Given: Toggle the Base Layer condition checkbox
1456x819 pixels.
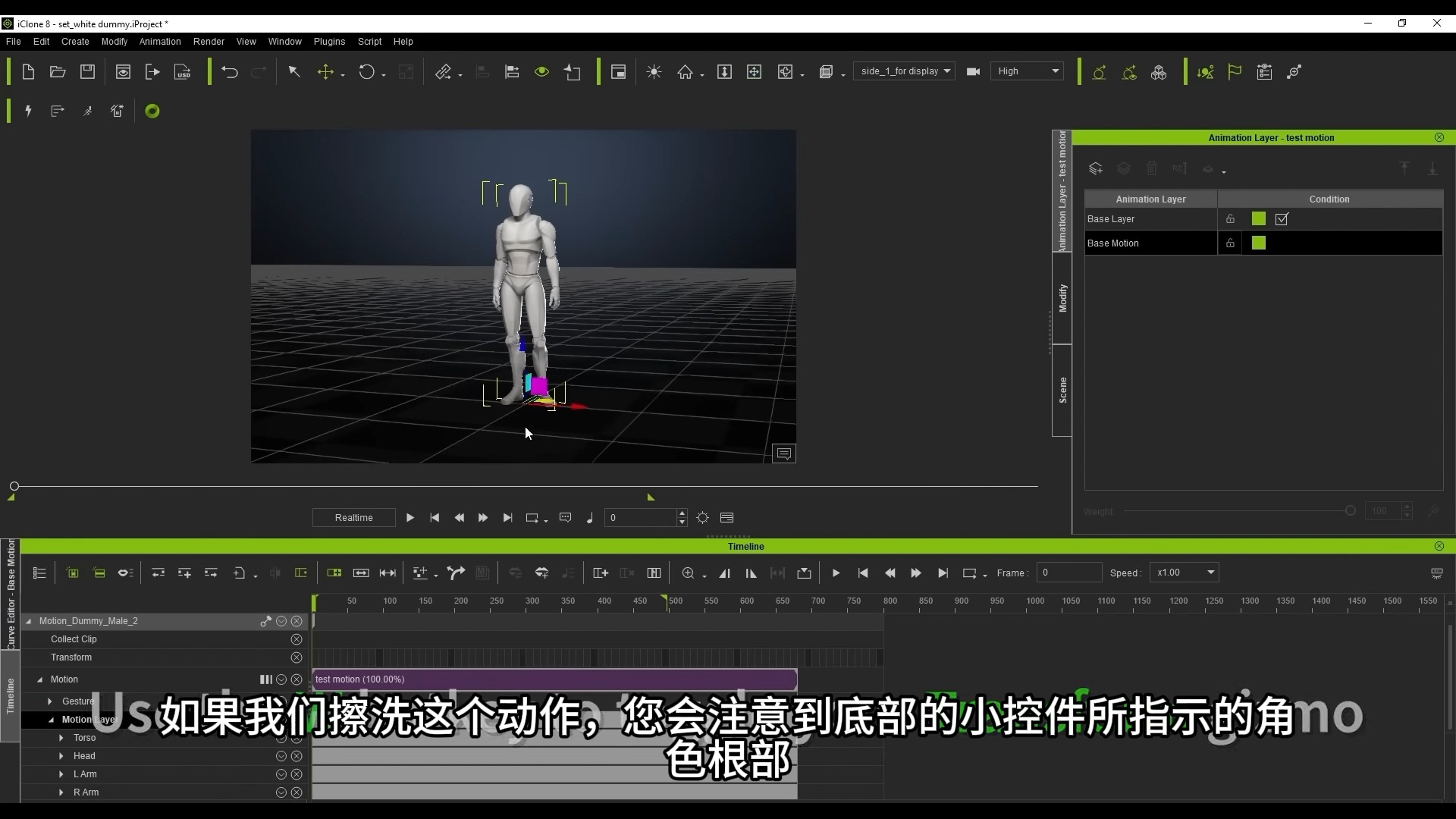Looking at the screenshot, I should pyautogui.click(x=1282, y=219).
